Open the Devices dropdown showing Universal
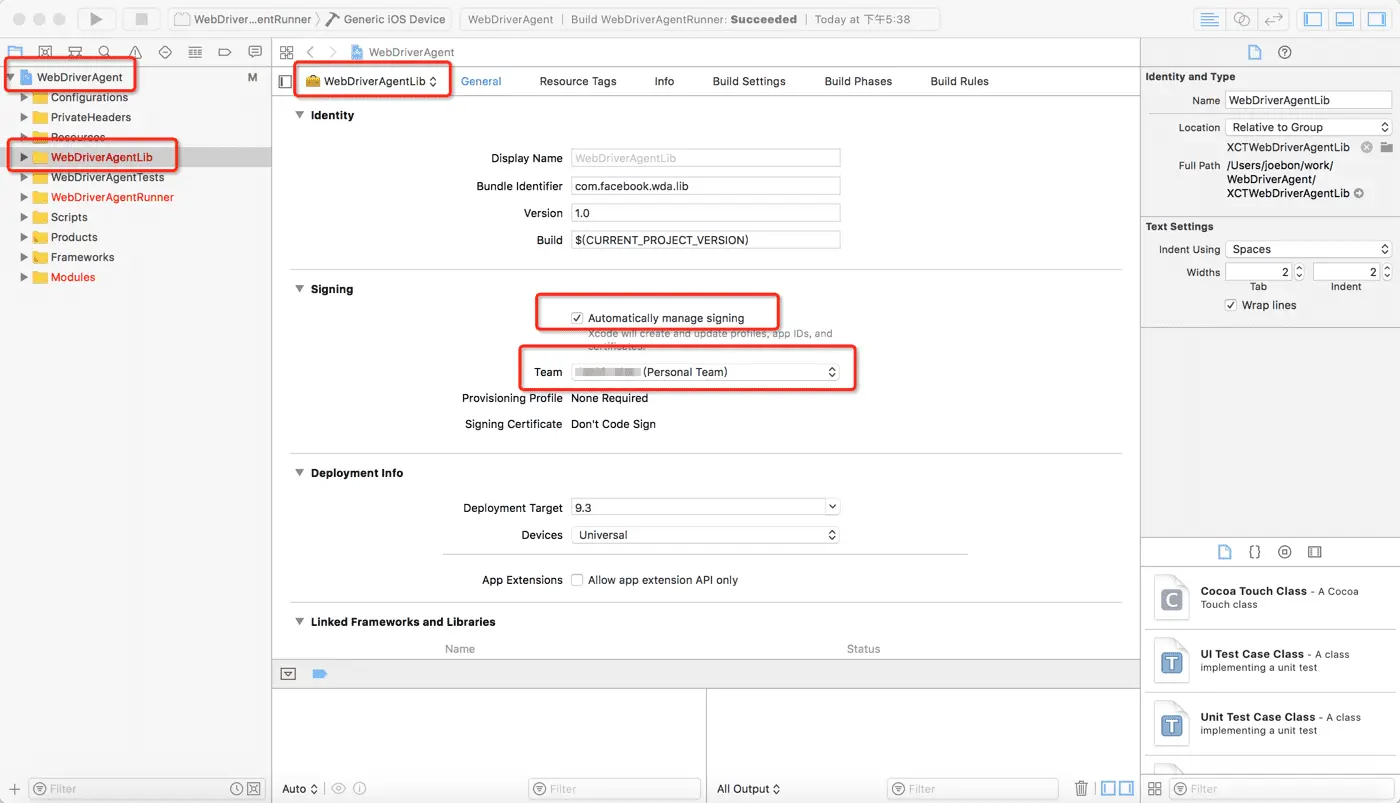Screen dimensions: 1400x803 [x=705, y=535]
